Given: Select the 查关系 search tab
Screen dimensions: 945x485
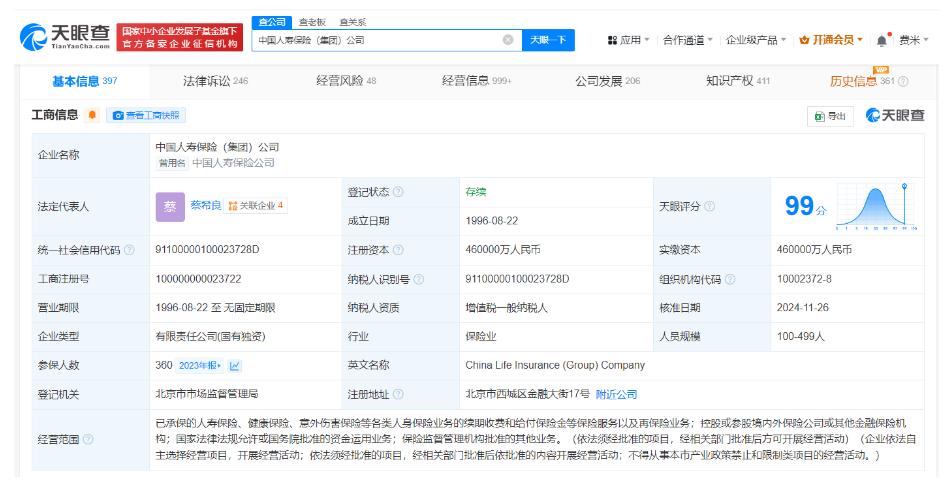Looking at the screenshot, I should coord(353,22).
